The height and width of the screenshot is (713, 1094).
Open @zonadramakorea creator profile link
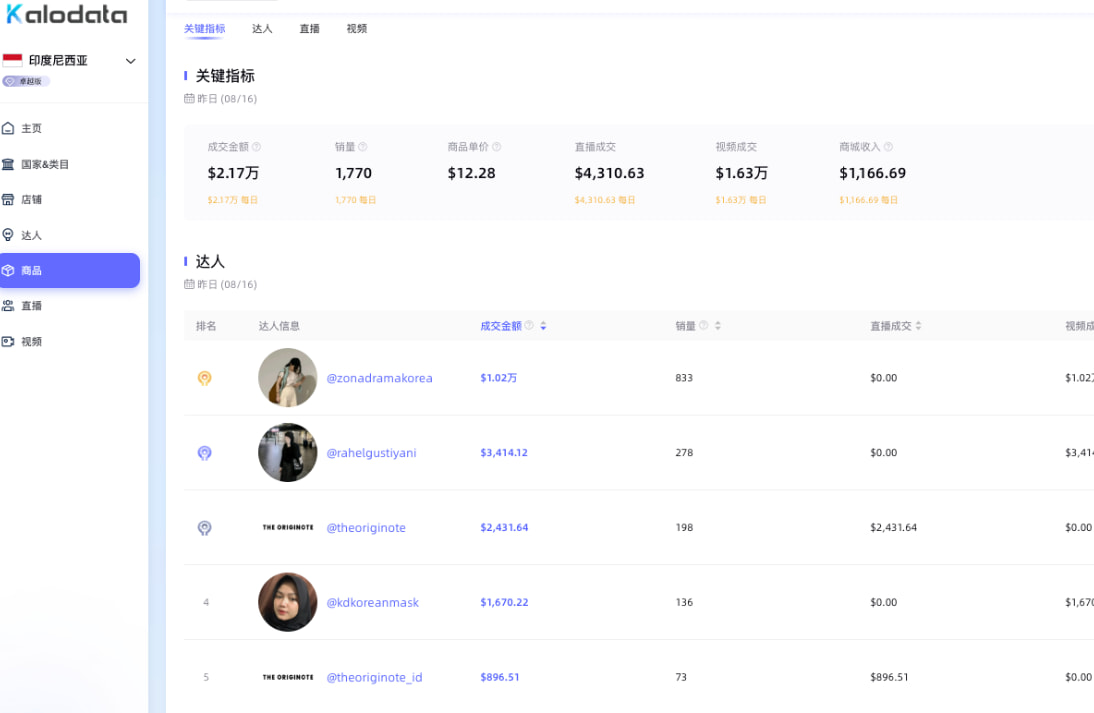(x=379, y=378)
